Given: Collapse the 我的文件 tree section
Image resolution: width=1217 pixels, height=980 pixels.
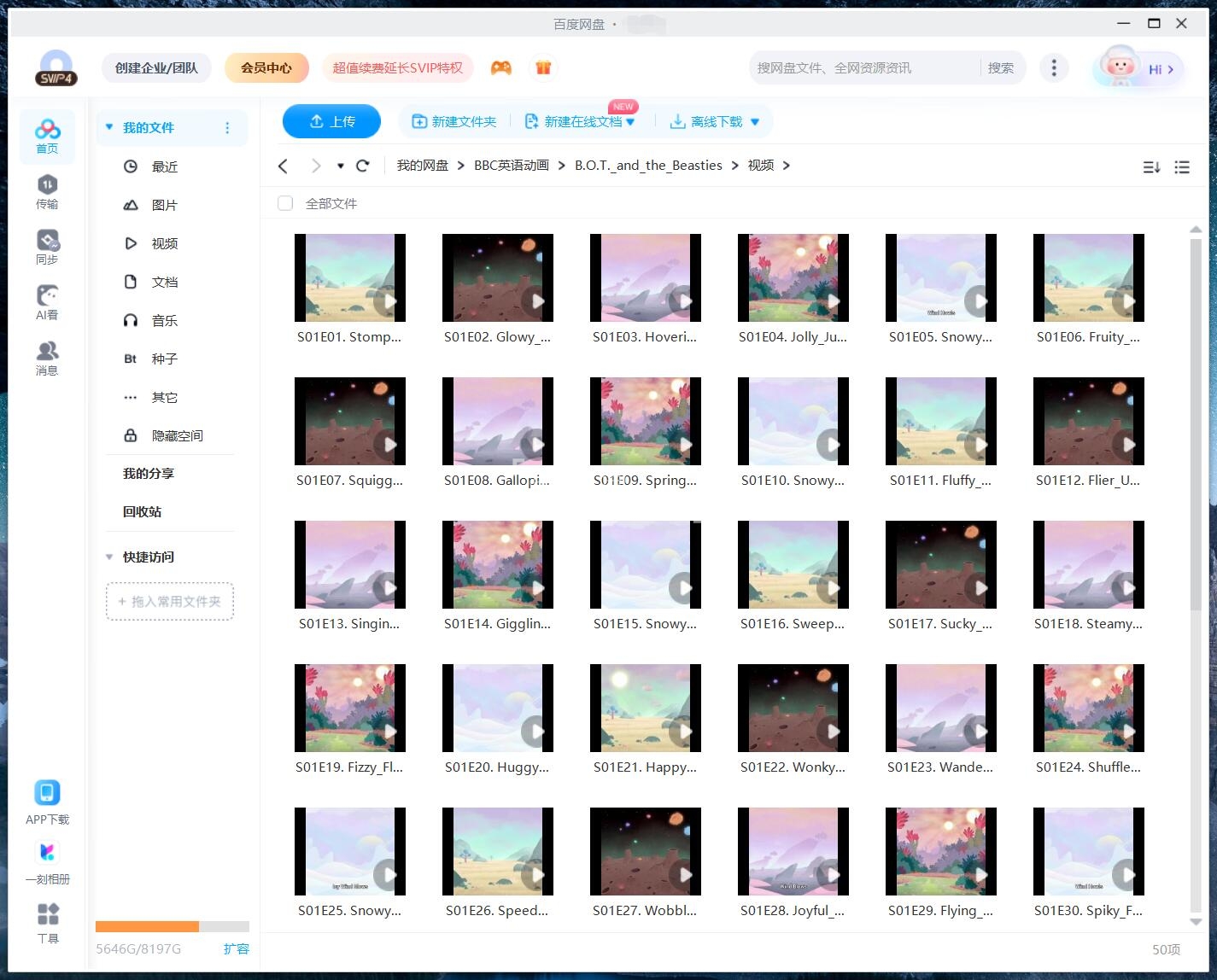Looking at the screenshot, I should (109, 127).
